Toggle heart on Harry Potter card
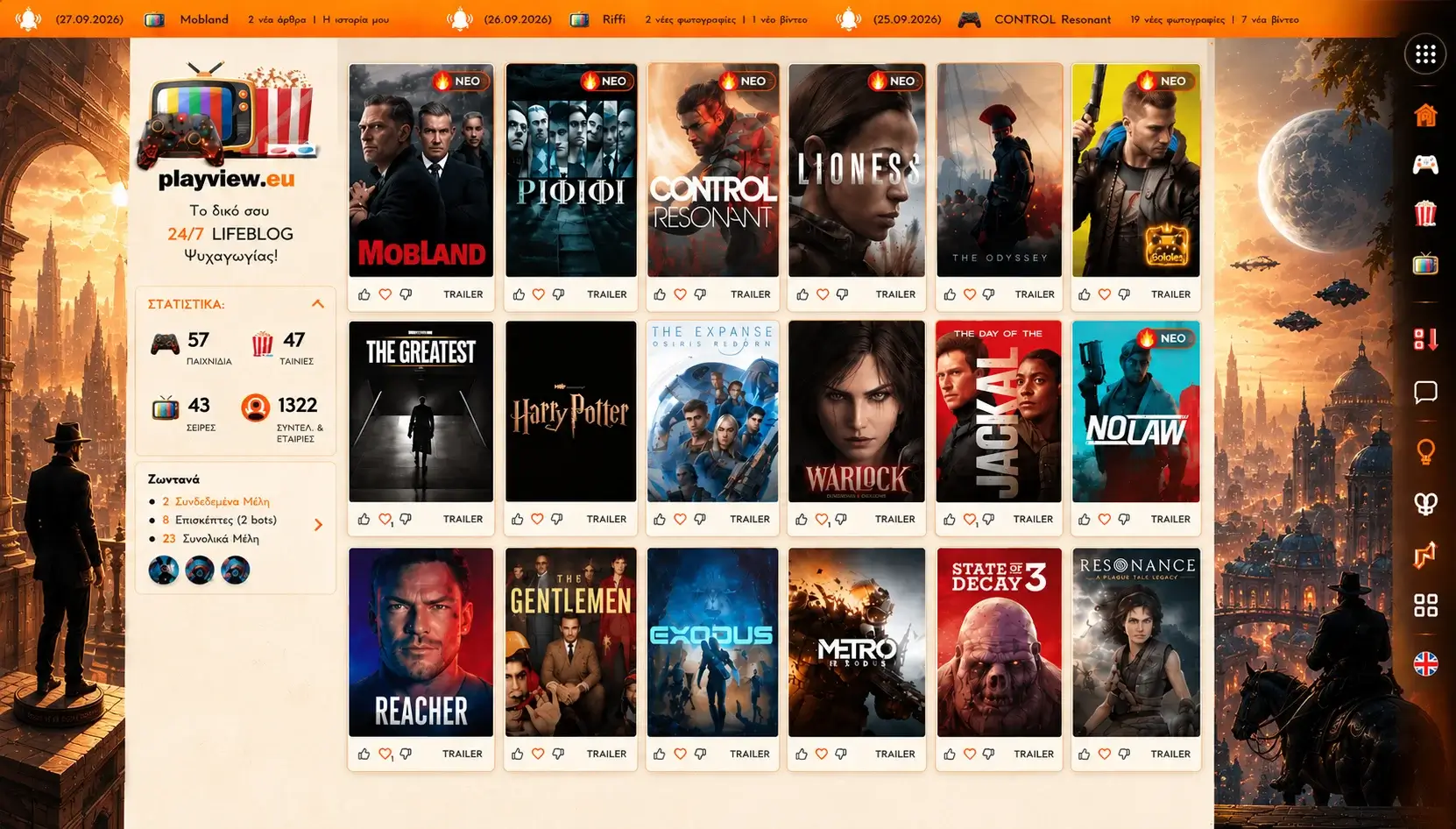 [x=537, y=519]
